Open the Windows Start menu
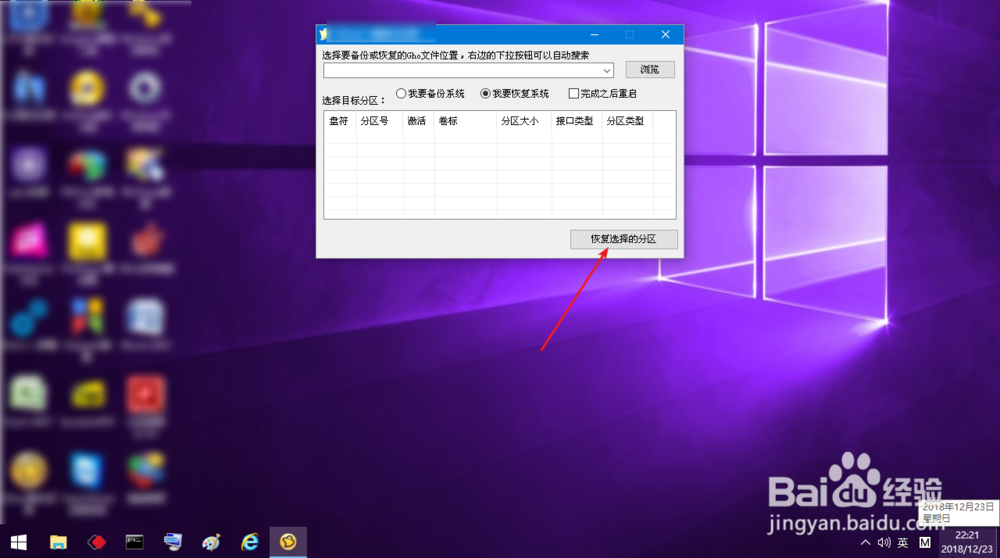Screen dimensions: 1000x558 click(18, 543)
